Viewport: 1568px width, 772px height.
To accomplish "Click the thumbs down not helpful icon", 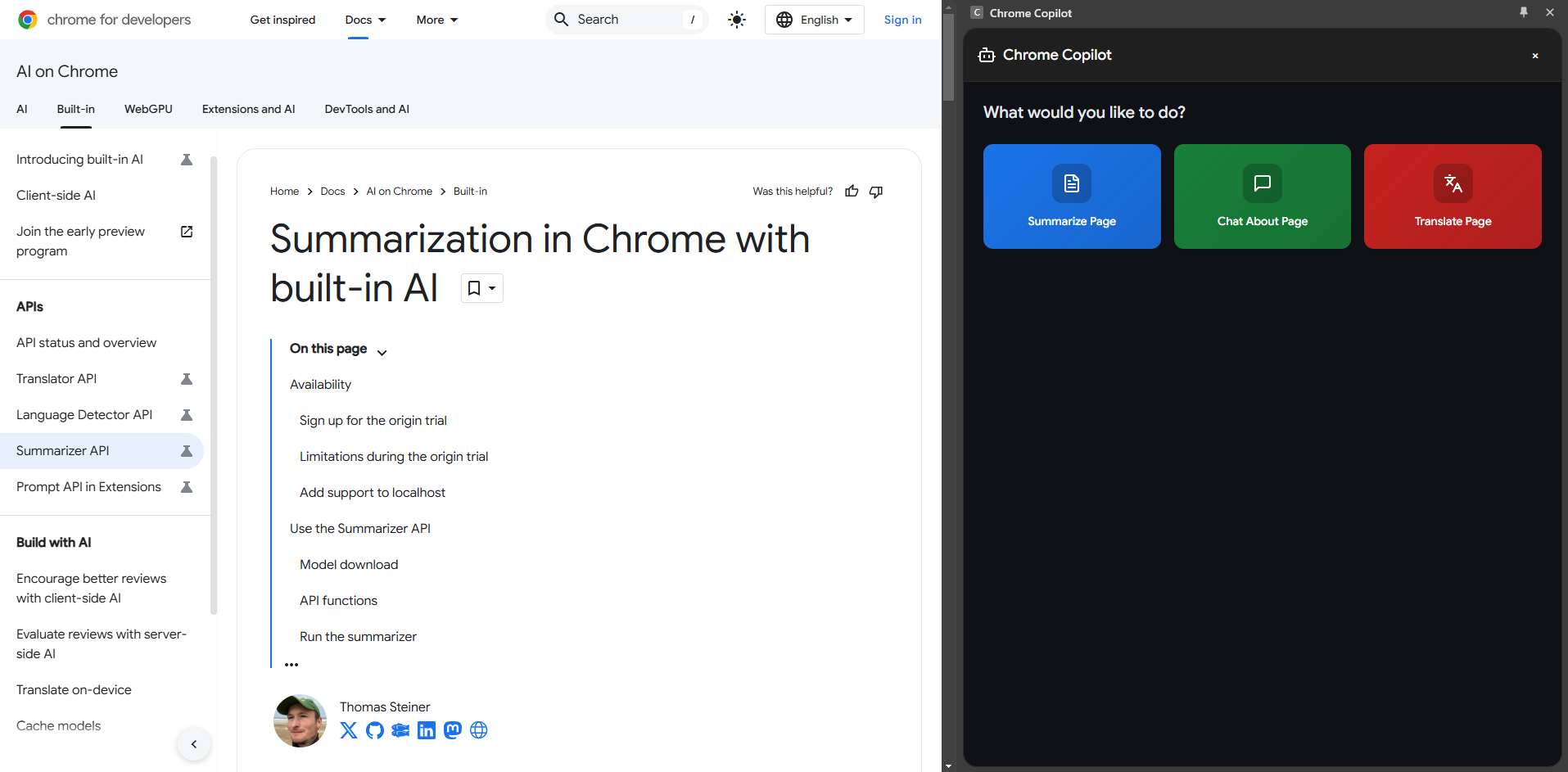I will pos(876,192).
